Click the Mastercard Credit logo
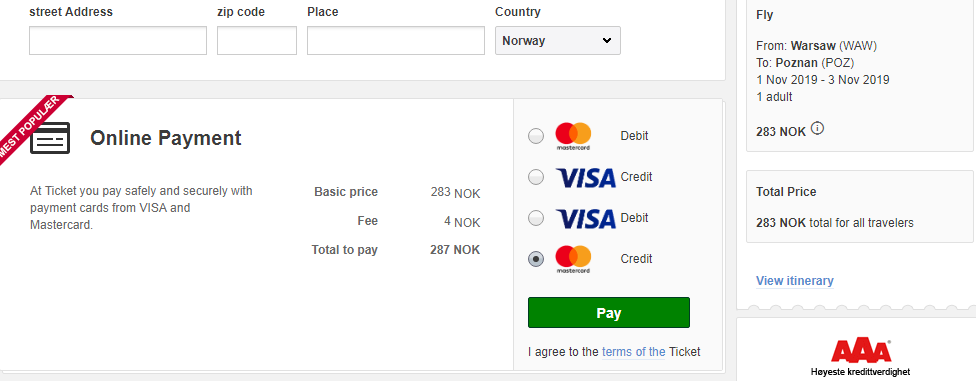976x381 pixels. tap(573, 259)
